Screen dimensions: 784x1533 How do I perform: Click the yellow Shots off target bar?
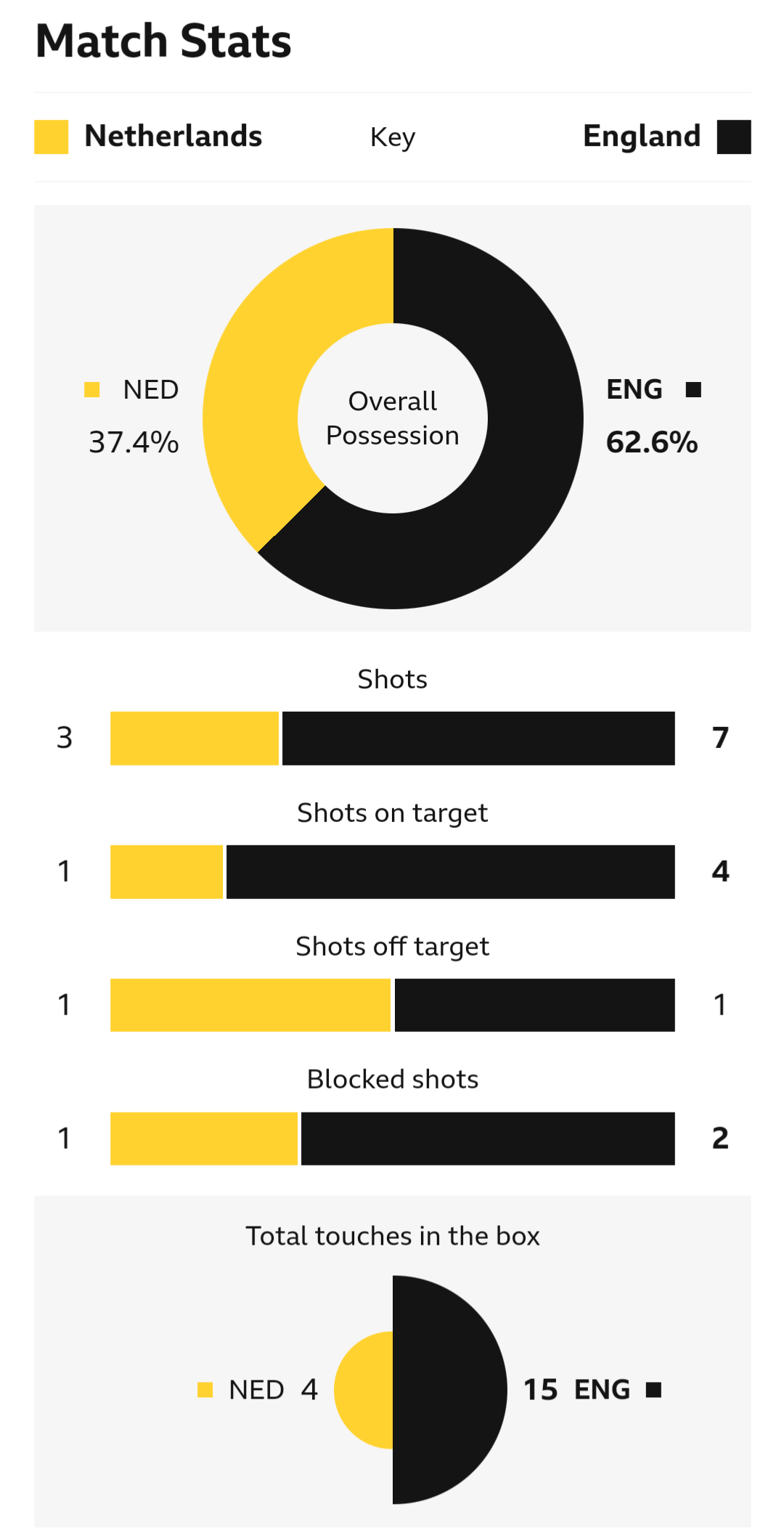[x=250, y=1005]
